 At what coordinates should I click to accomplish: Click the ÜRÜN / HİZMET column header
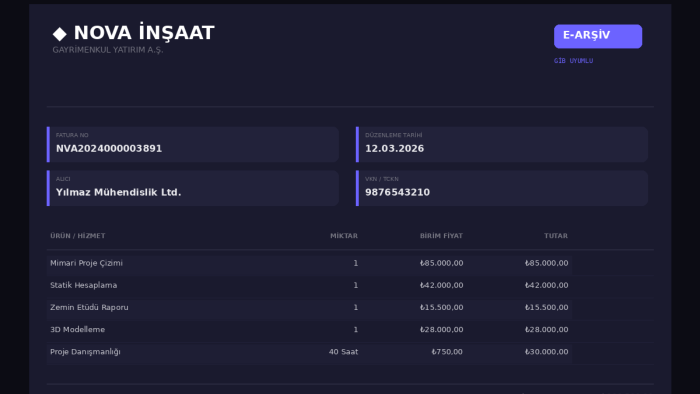(78, 236)
